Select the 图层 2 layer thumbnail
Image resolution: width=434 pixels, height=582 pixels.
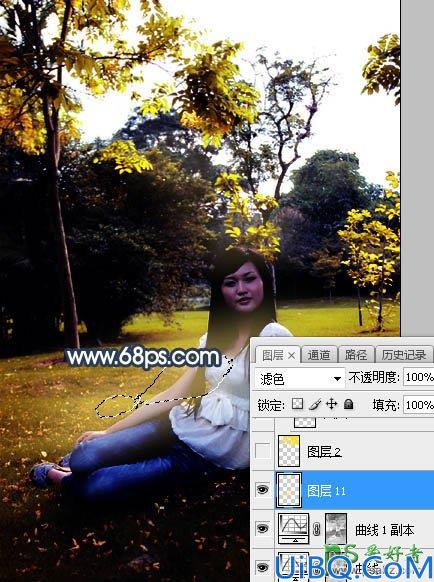tap(289, 451)
